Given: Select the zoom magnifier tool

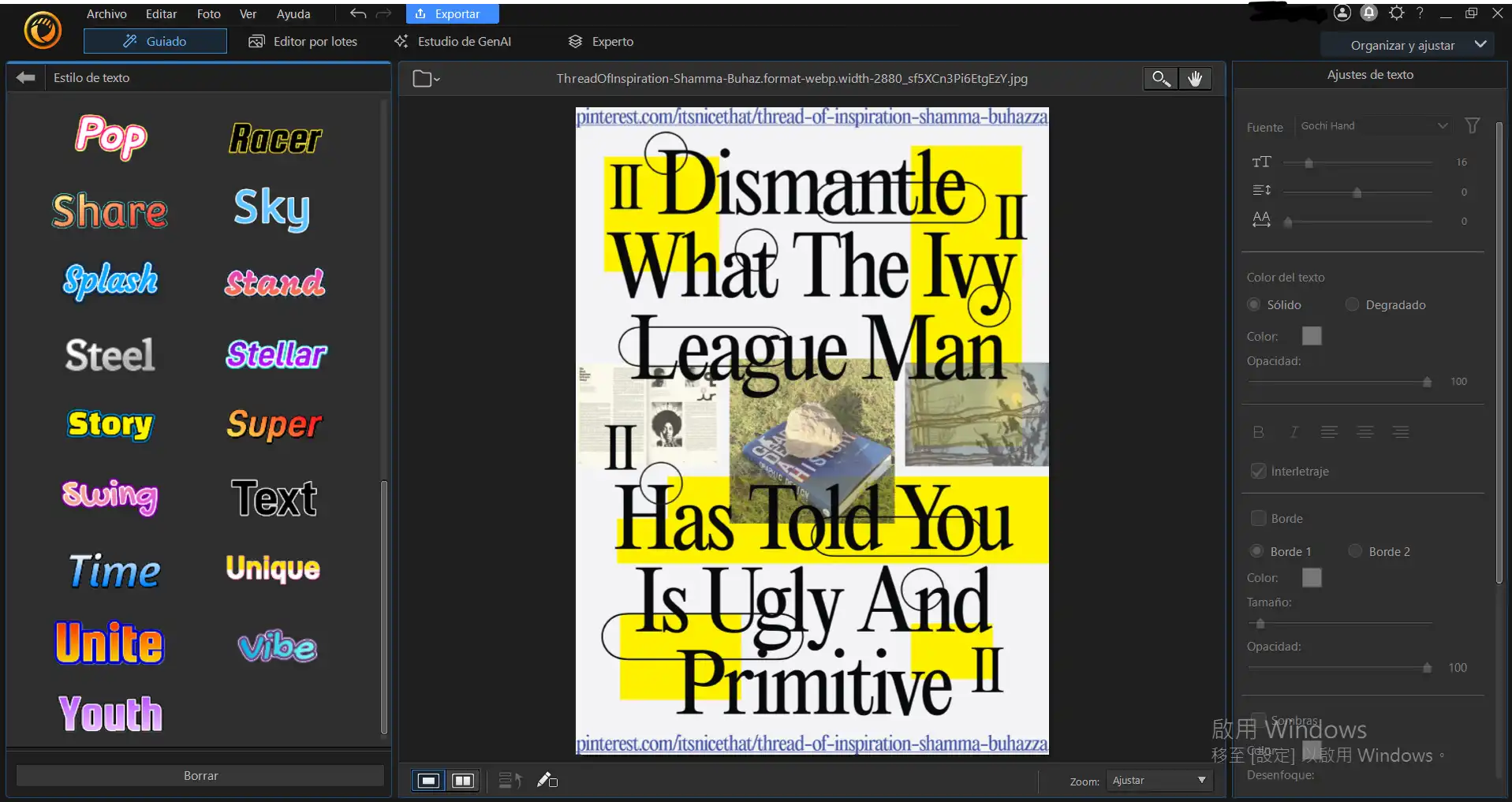Looking at the screenshot, I should coord(1160,78).
